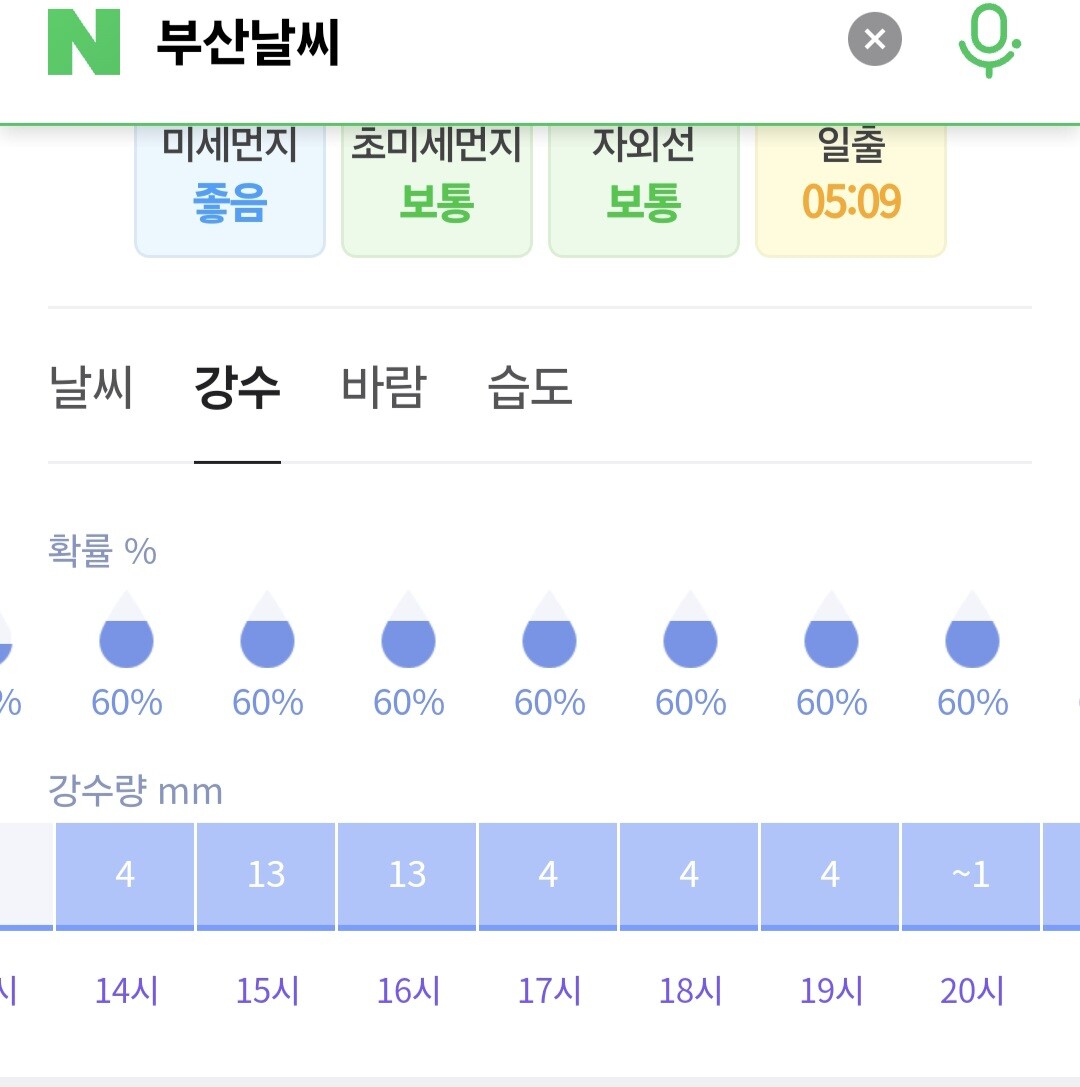Tap the 자외선 보통 card
This screenshot has width=1080, height=1087.
pyautogui.click(x=643, y=187)
